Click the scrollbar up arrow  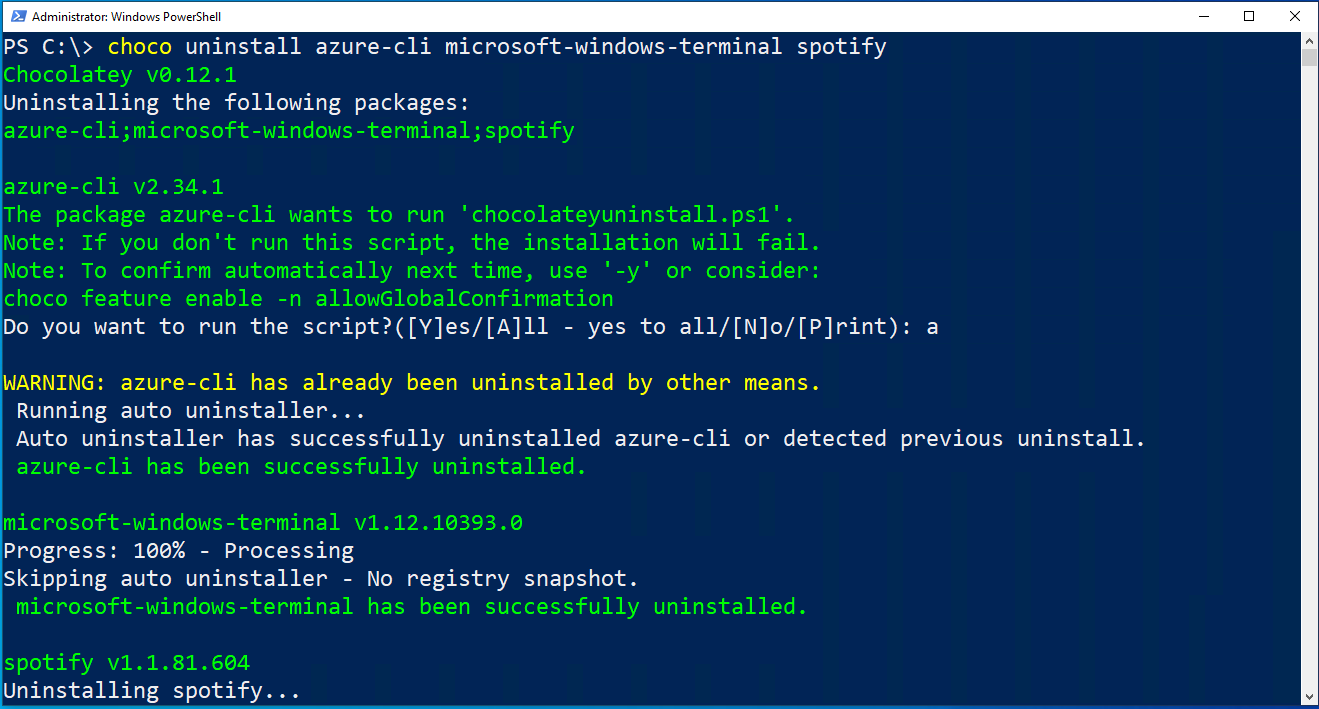click(x=1310, y=40)
